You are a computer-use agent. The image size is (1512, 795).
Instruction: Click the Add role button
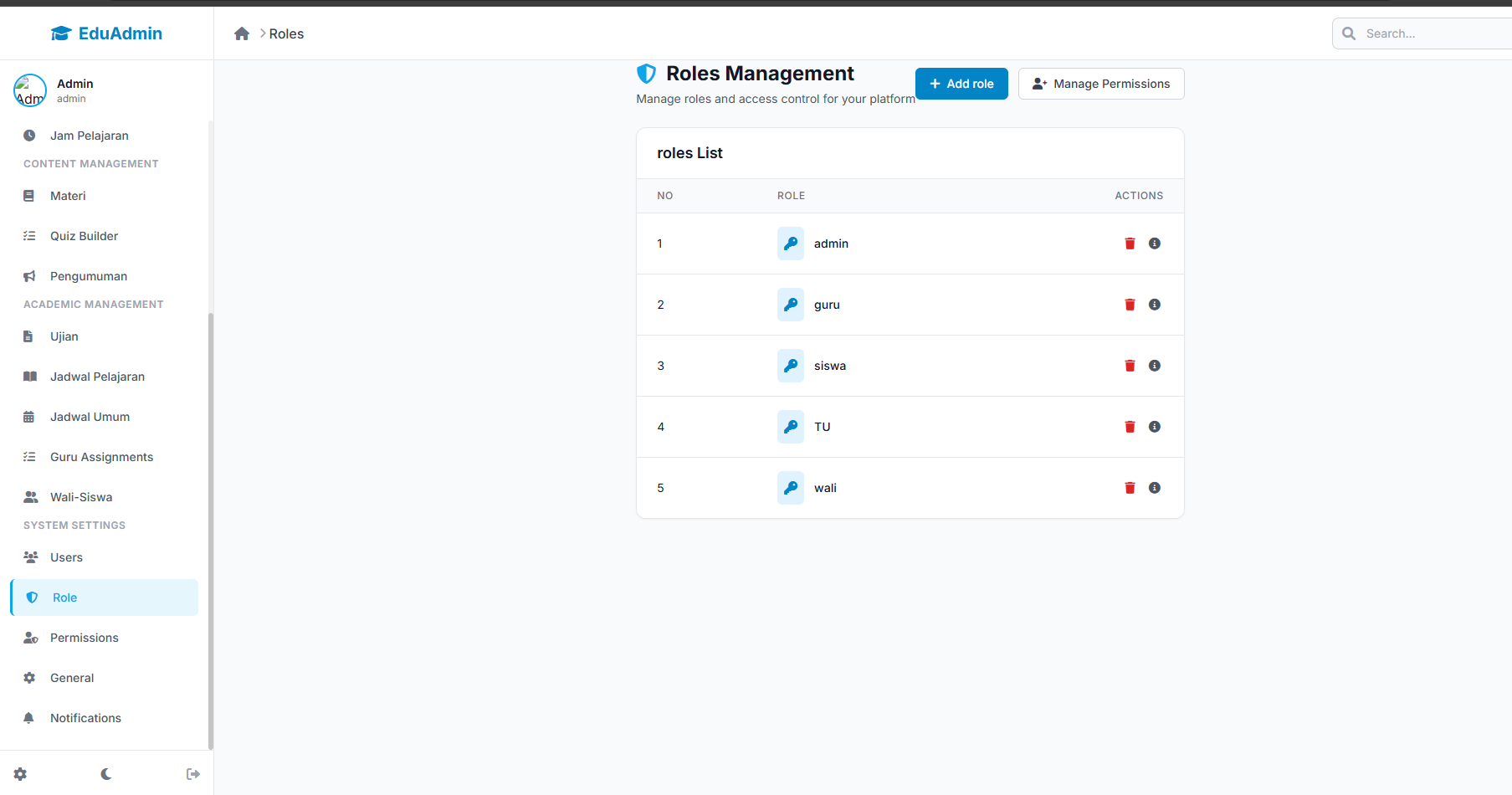pyautogui.click(x=961, y=84)
